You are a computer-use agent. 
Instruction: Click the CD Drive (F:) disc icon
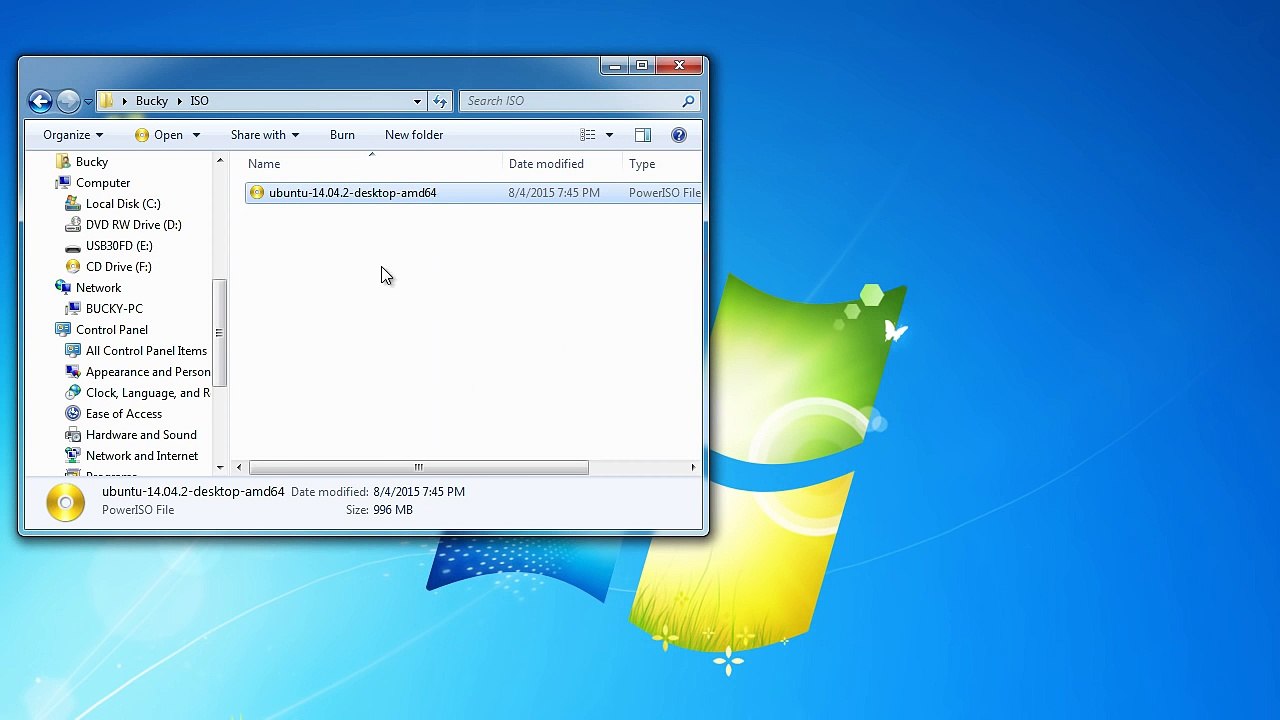(x=72, y=267)
